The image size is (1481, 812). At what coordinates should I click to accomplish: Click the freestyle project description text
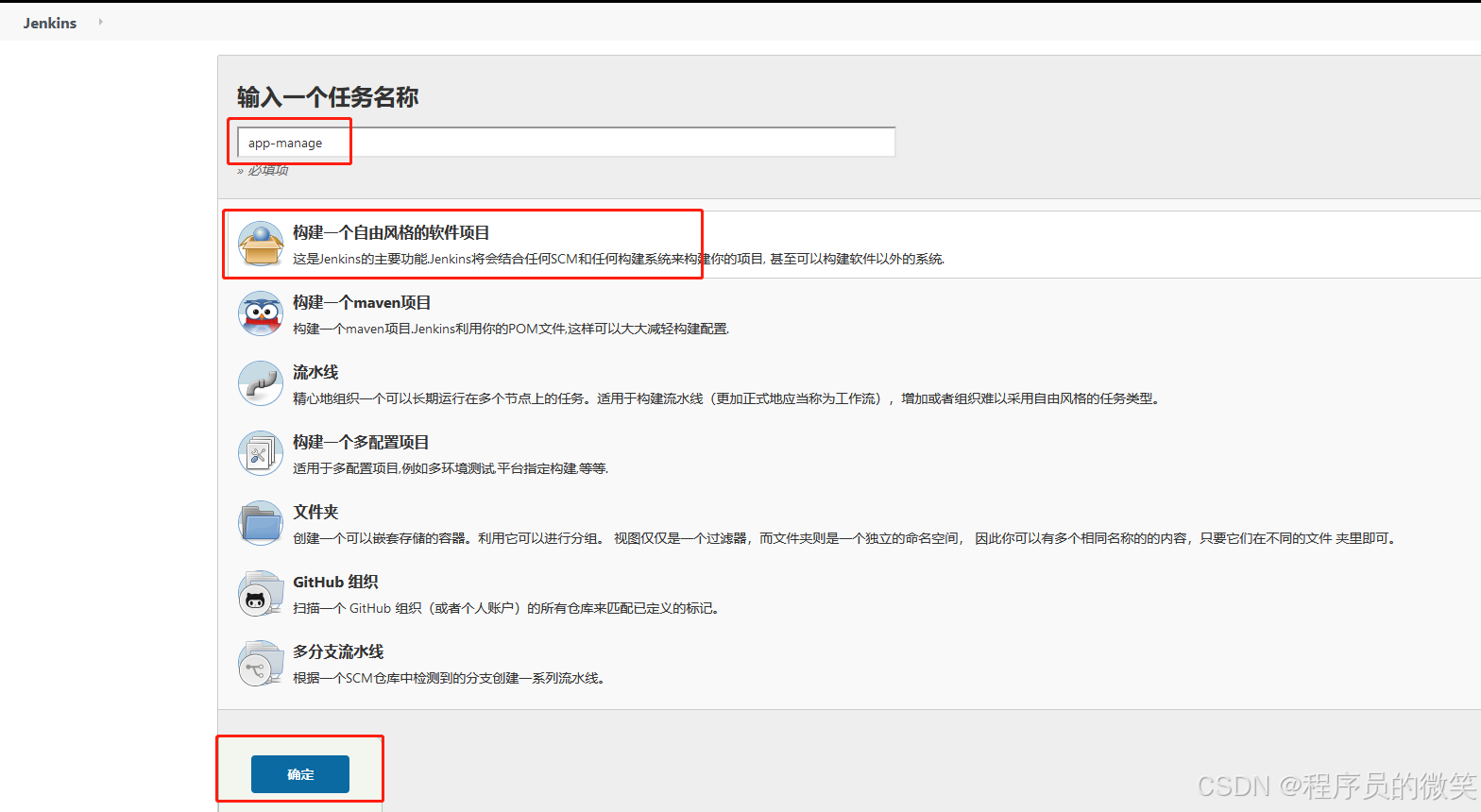619,259
